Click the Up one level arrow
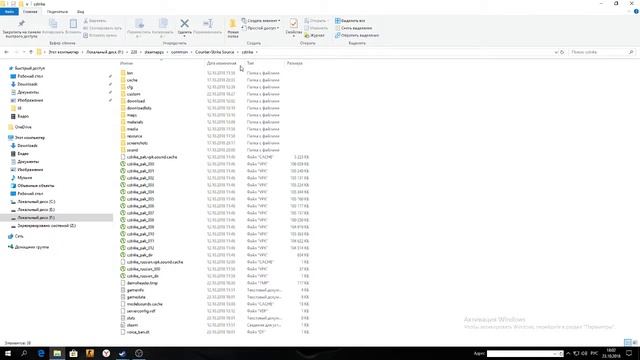Viewport: 640px width, 360px height. pos(31,52)
